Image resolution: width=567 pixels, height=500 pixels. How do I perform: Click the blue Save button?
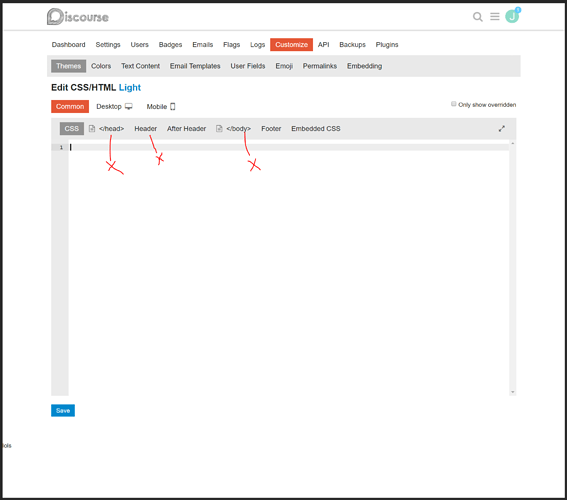click(63, 410)
